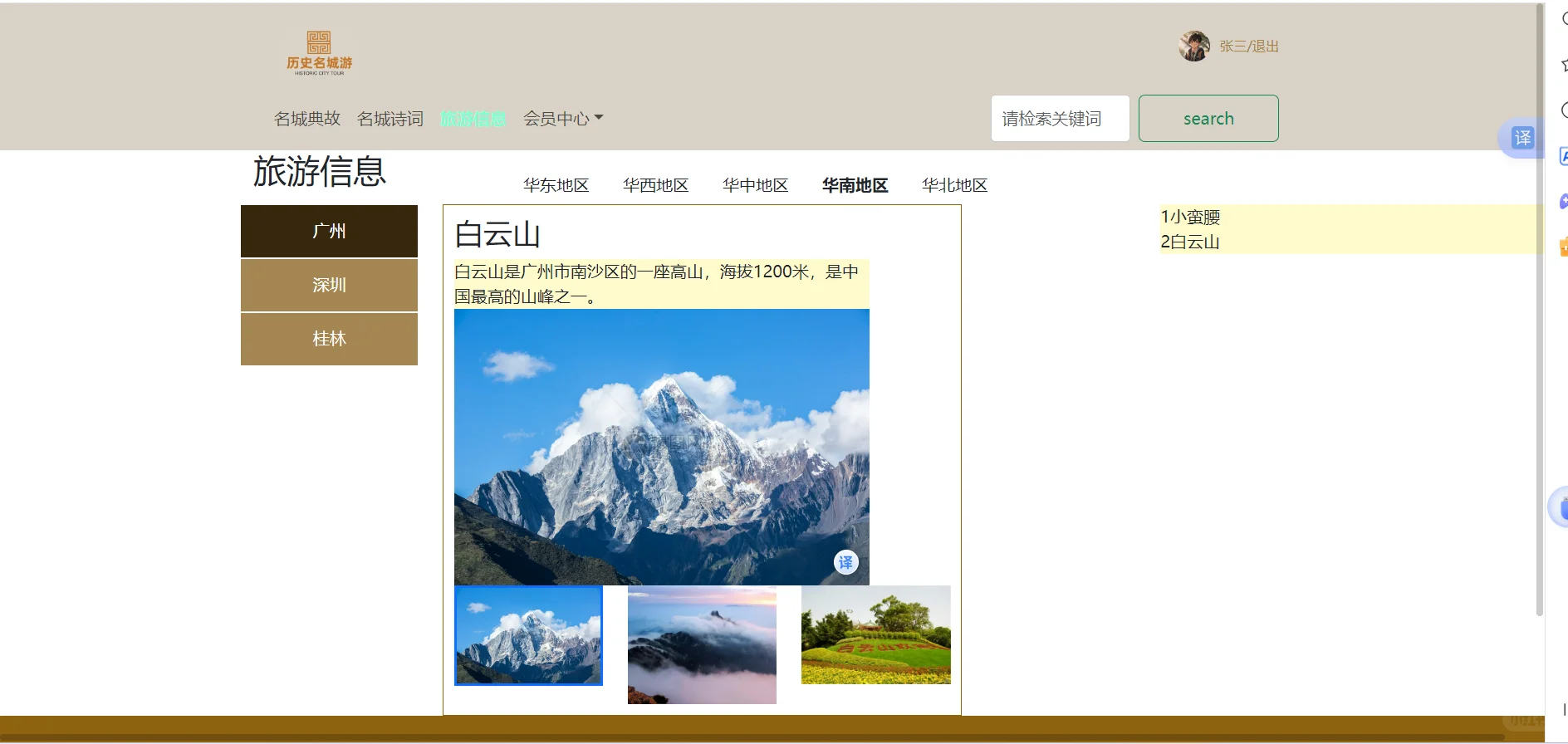Click the 白云山 heading text

point(497,234)
